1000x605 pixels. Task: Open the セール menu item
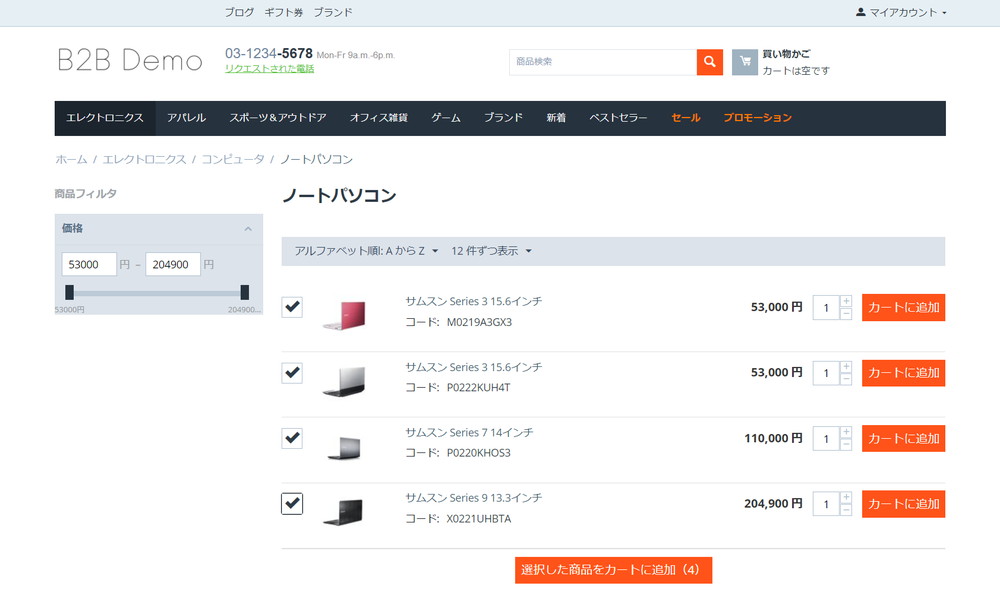tap(686, 118)
